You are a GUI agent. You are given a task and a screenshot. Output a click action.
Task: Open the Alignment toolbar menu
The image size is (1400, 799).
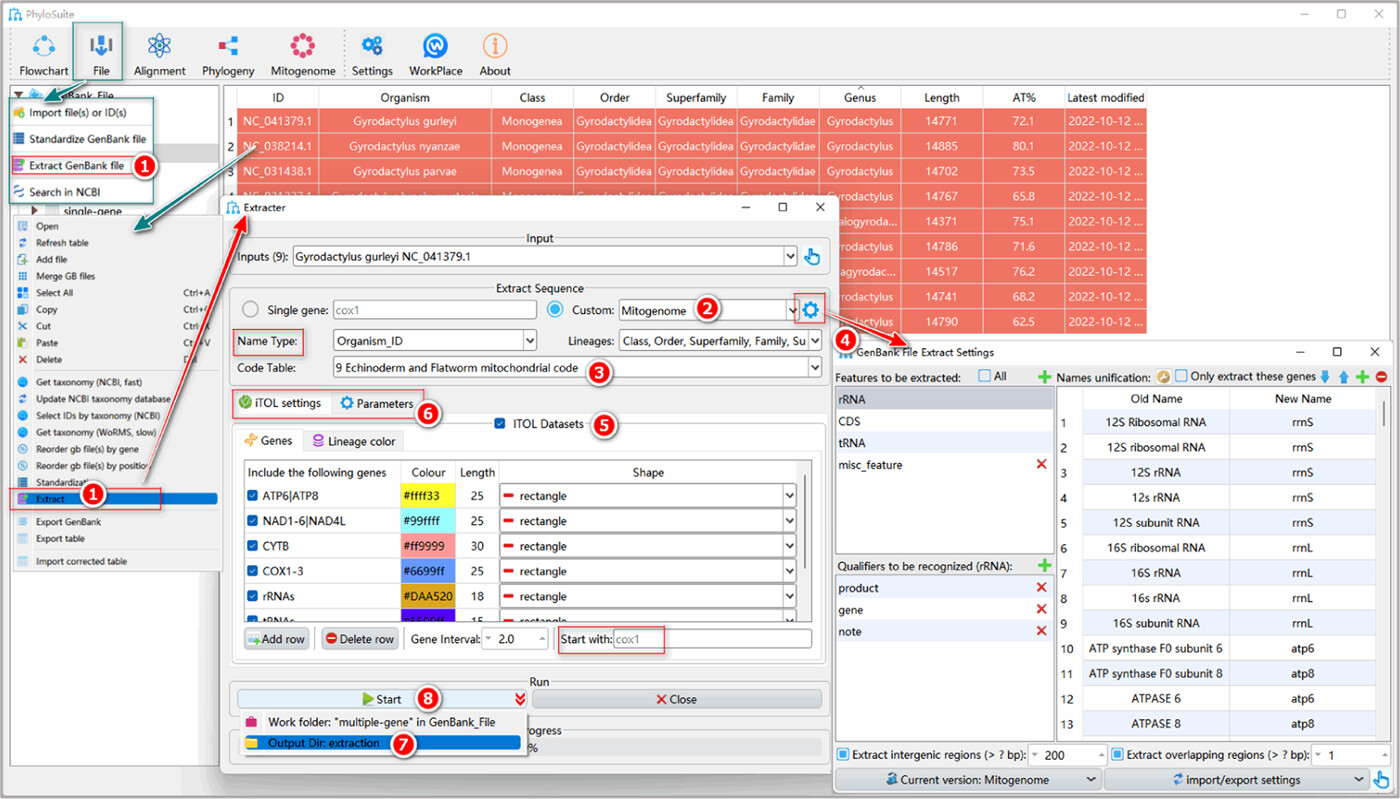click(159, 54)
